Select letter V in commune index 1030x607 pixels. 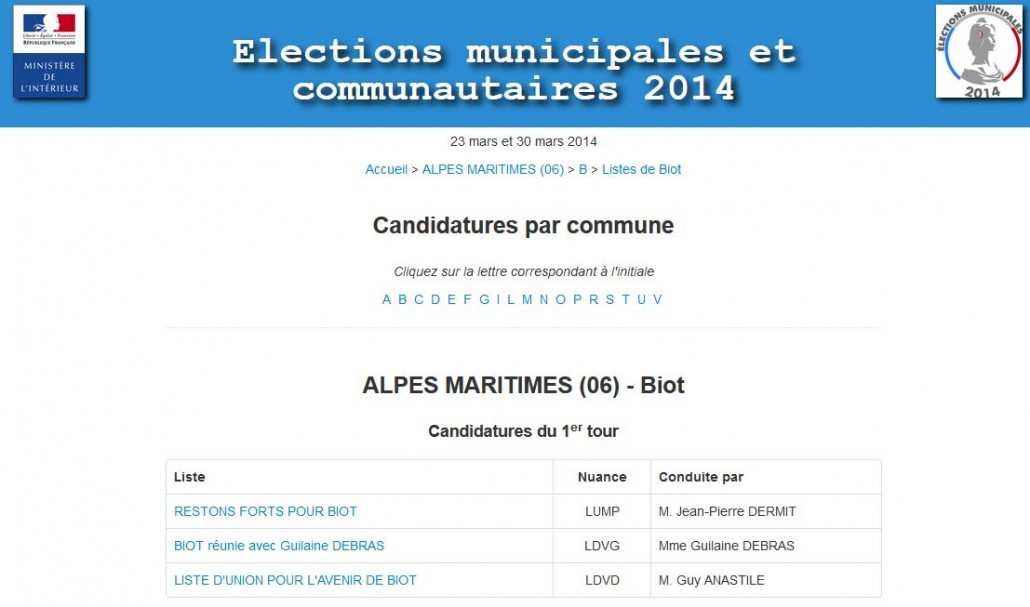pyautogui.click(x=657, y=300)
